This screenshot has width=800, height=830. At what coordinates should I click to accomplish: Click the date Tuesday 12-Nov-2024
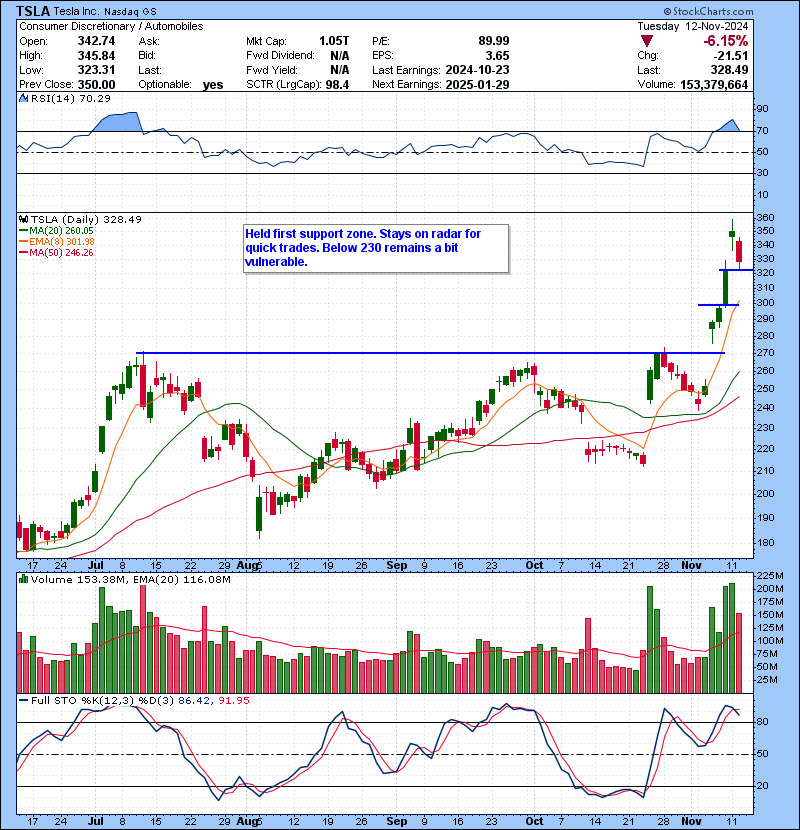coord(693,26)
